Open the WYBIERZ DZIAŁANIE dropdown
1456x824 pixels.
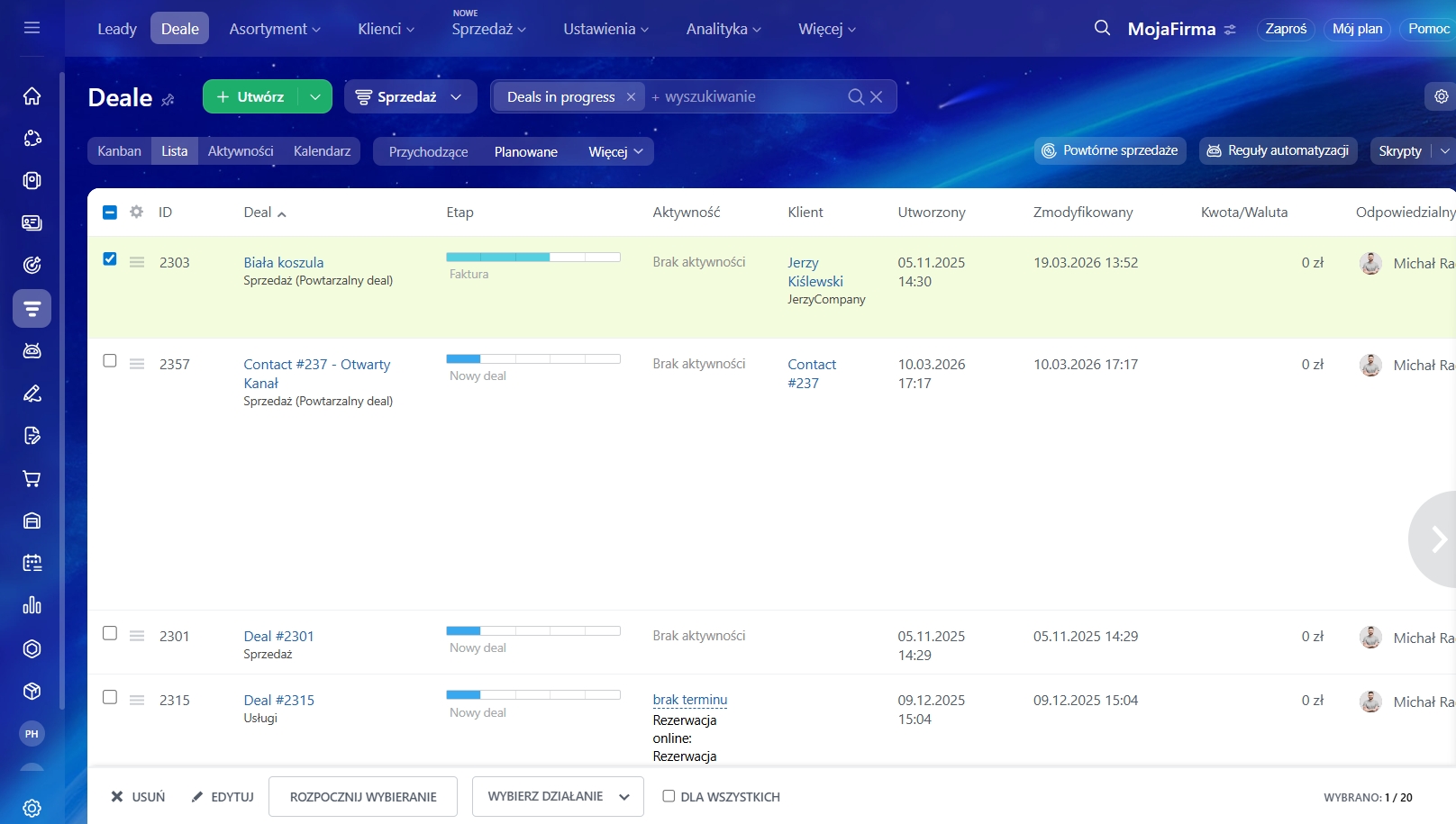(x=557, y=797)
